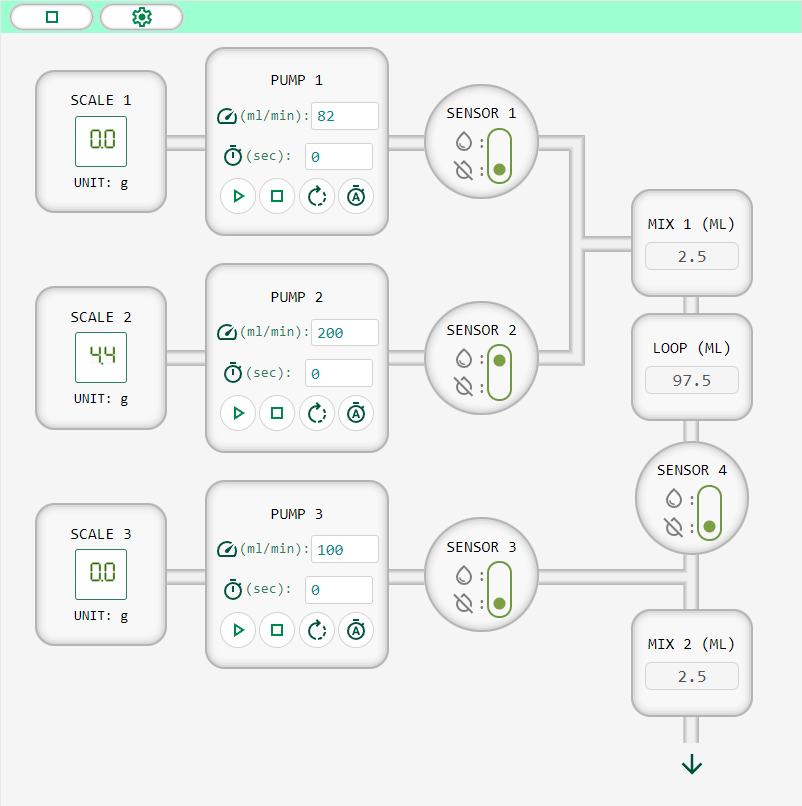This screenshot has width=802, height=806.
Task: Stop Pump 1 using its stop icon
Action: pos(277,196)
